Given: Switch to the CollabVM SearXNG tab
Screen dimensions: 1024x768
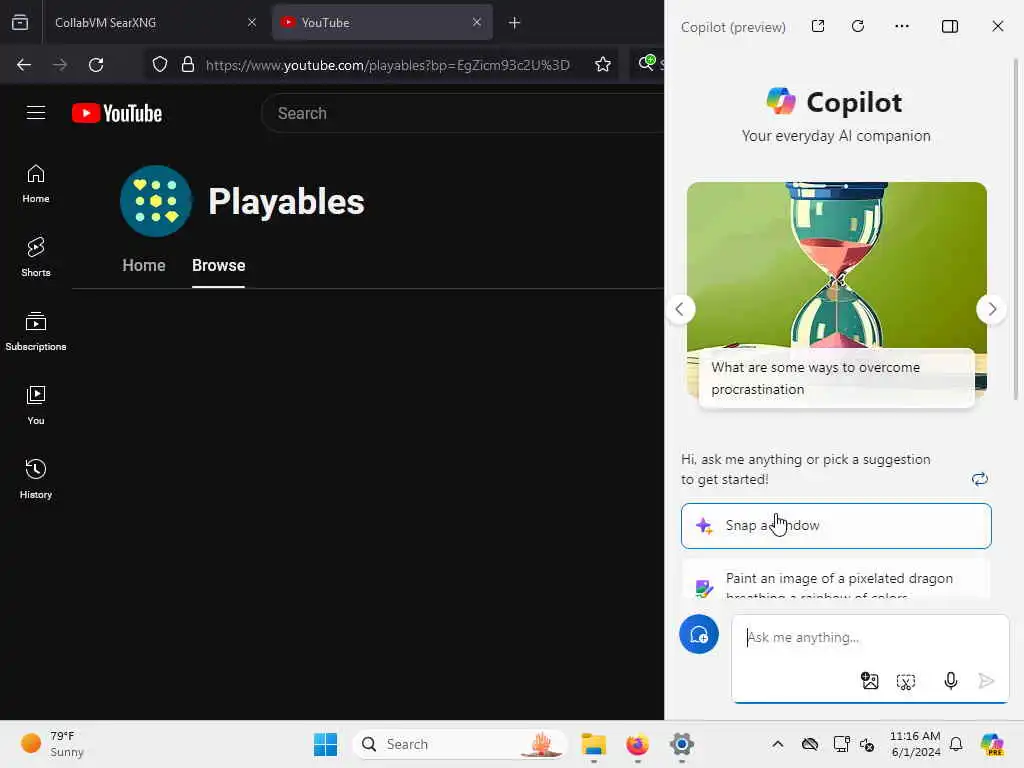Looking at the screenshot, I should coord(153,23).
